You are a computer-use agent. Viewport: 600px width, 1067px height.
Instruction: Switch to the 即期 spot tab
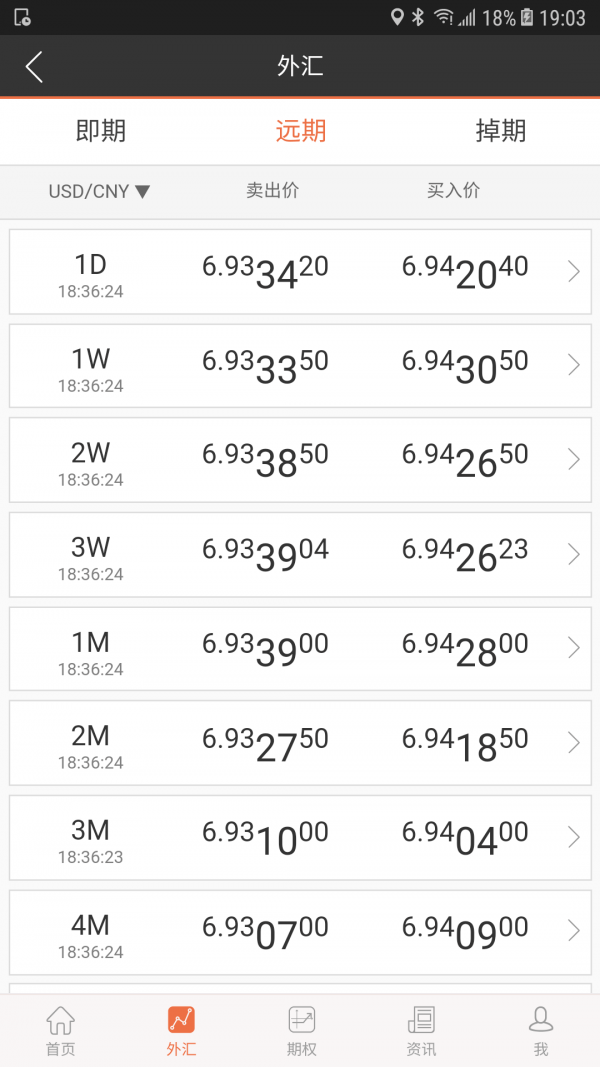[101, 131]
